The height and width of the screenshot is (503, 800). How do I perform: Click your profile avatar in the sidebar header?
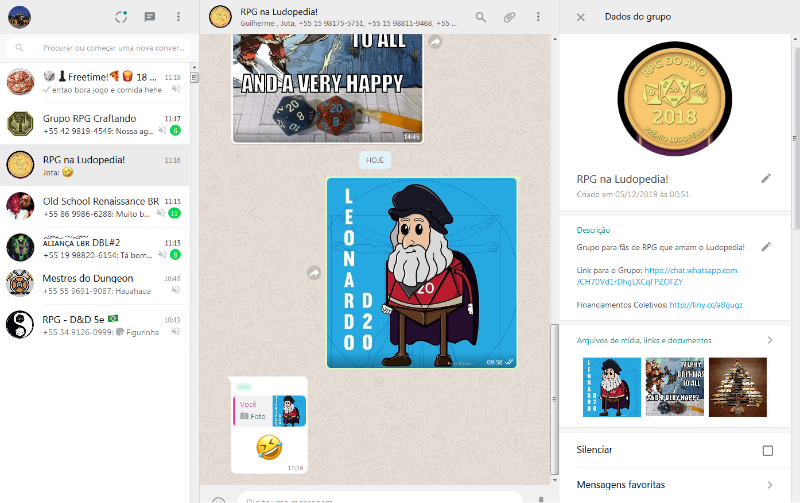[19, 17]
